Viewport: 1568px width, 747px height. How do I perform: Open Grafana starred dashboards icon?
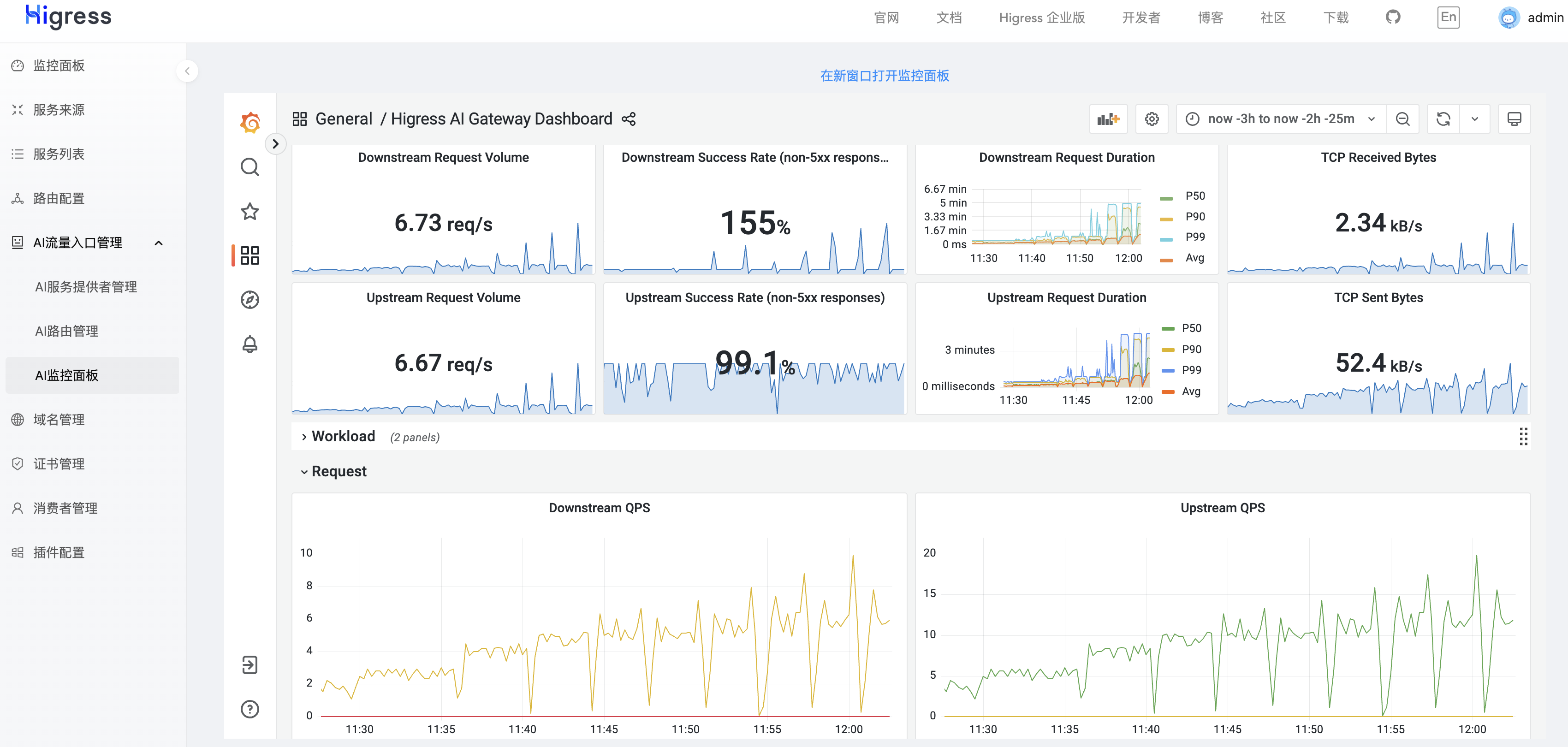tap(249, 211)
